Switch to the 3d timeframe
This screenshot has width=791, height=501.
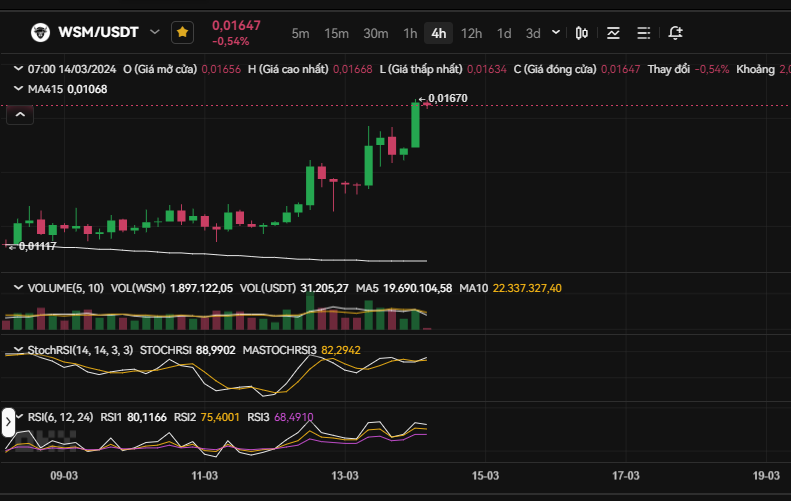pos(533,33)
